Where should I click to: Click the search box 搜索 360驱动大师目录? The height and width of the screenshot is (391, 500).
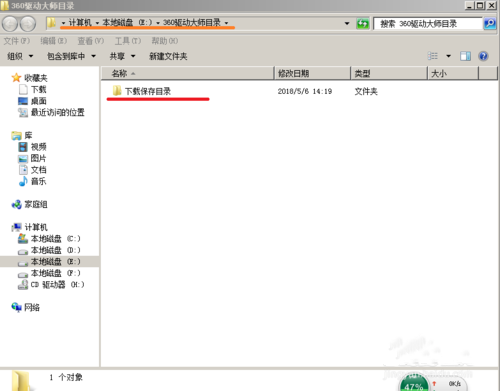click(x=428, y=24)
